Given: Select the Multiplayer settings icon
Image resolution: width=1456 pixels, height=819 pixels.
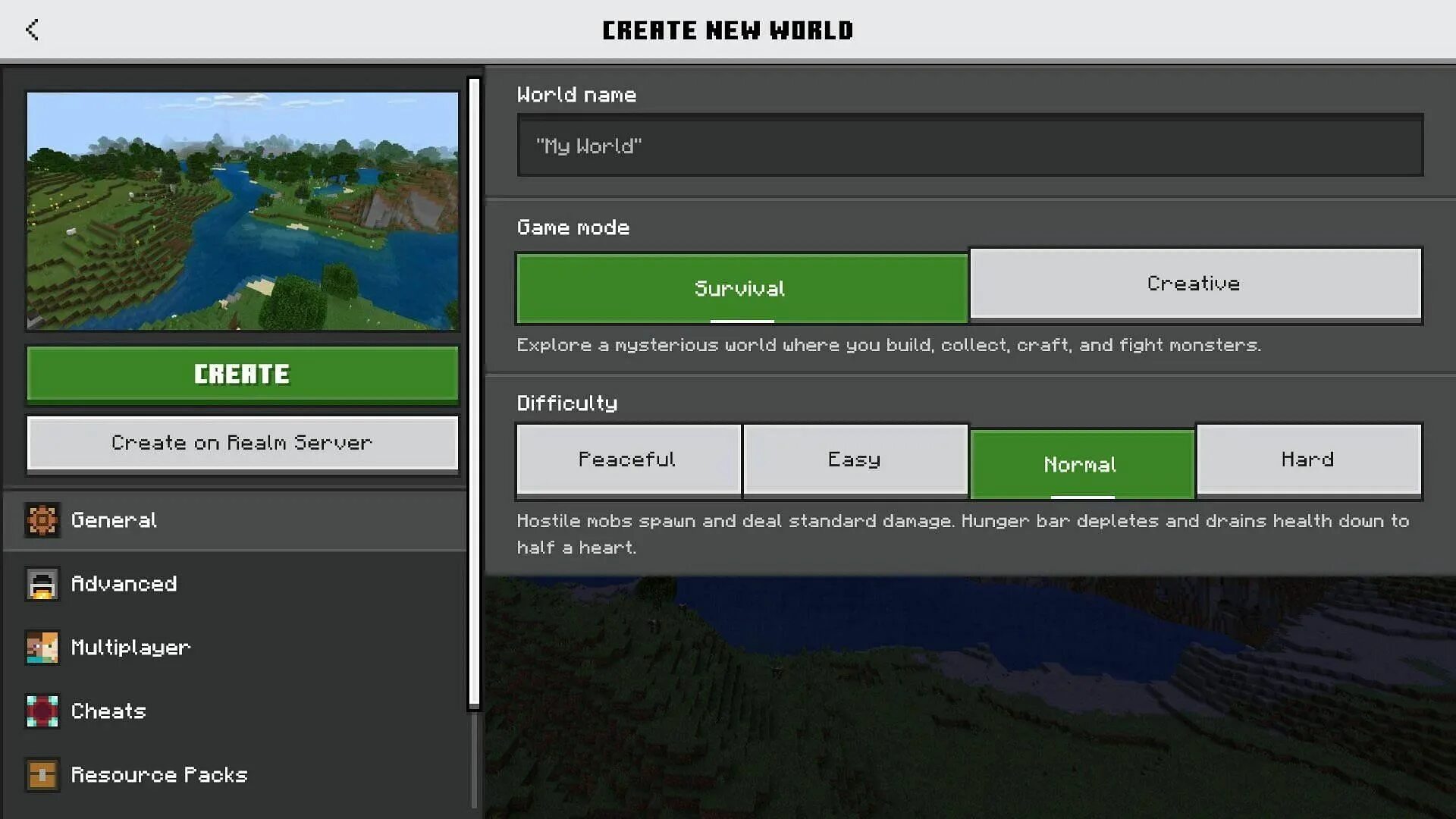Looking at the screenshot, I should [x=43, y=648].
